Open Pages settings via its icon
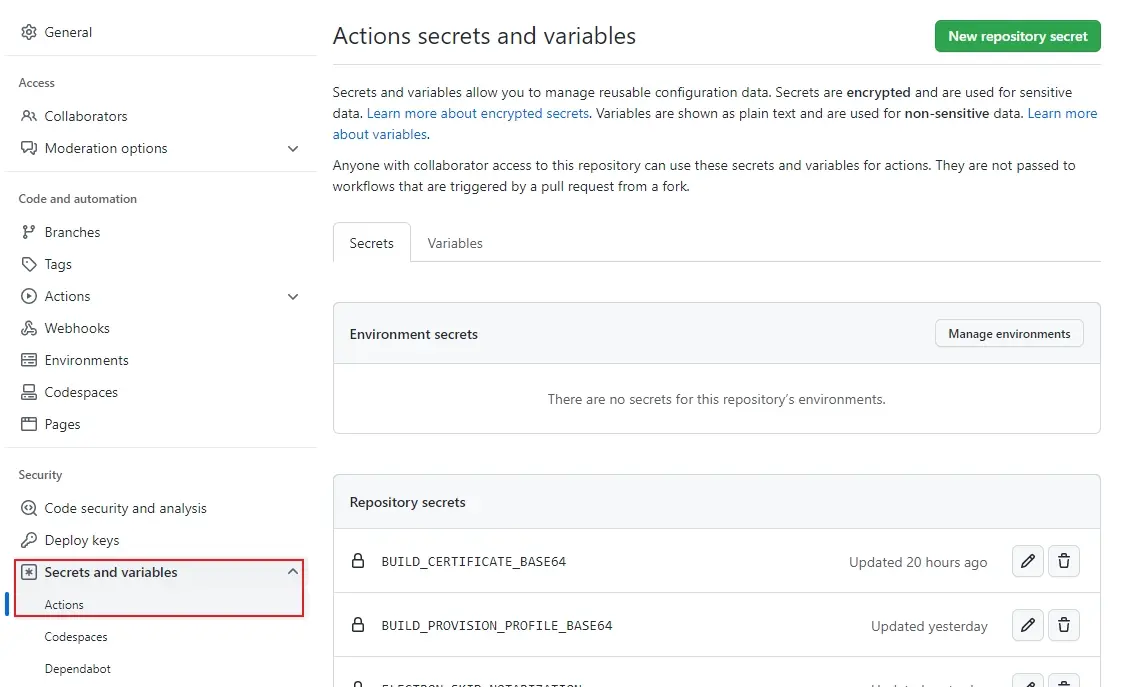Image resolution: width=1129 pixels, height=687 pixels. coord(30,424)
